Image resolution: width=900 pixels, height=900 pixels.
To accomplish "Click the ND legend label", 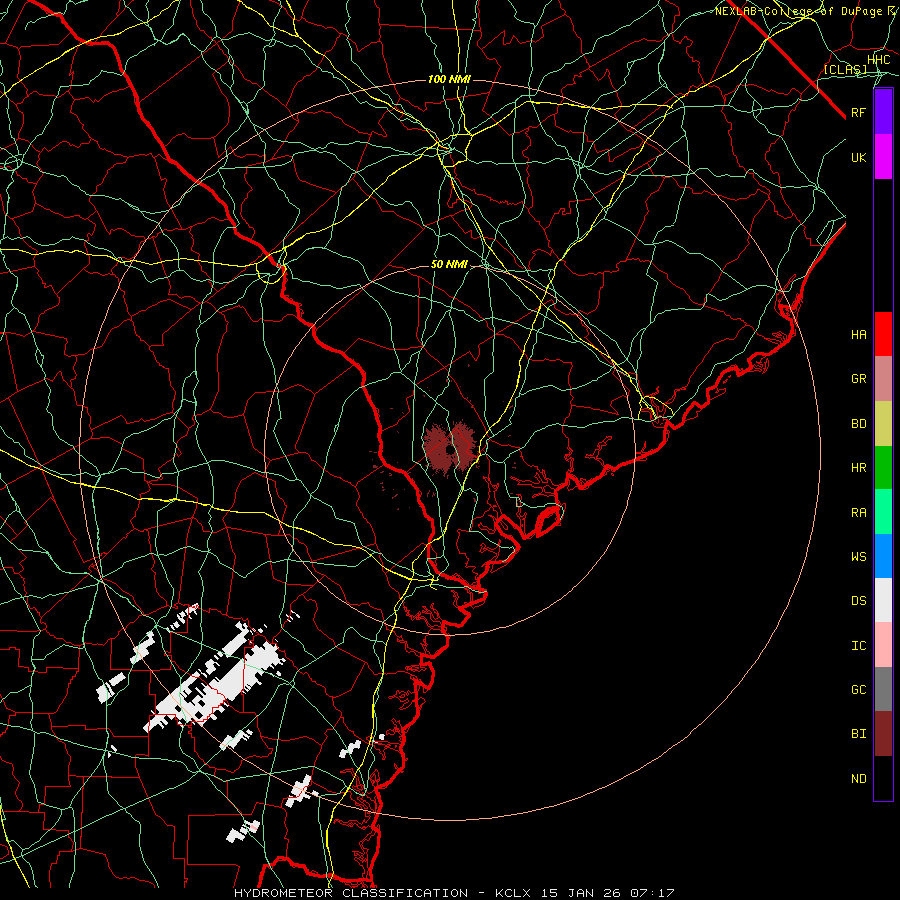I will pos(858,778).
